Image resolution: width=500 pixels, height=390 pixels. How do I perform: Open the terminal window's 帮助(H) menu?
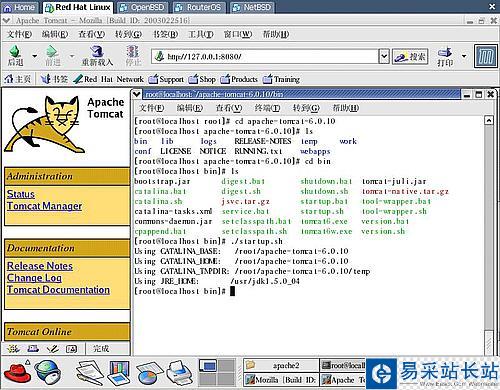pyautogui.click(x=346, y=108)
